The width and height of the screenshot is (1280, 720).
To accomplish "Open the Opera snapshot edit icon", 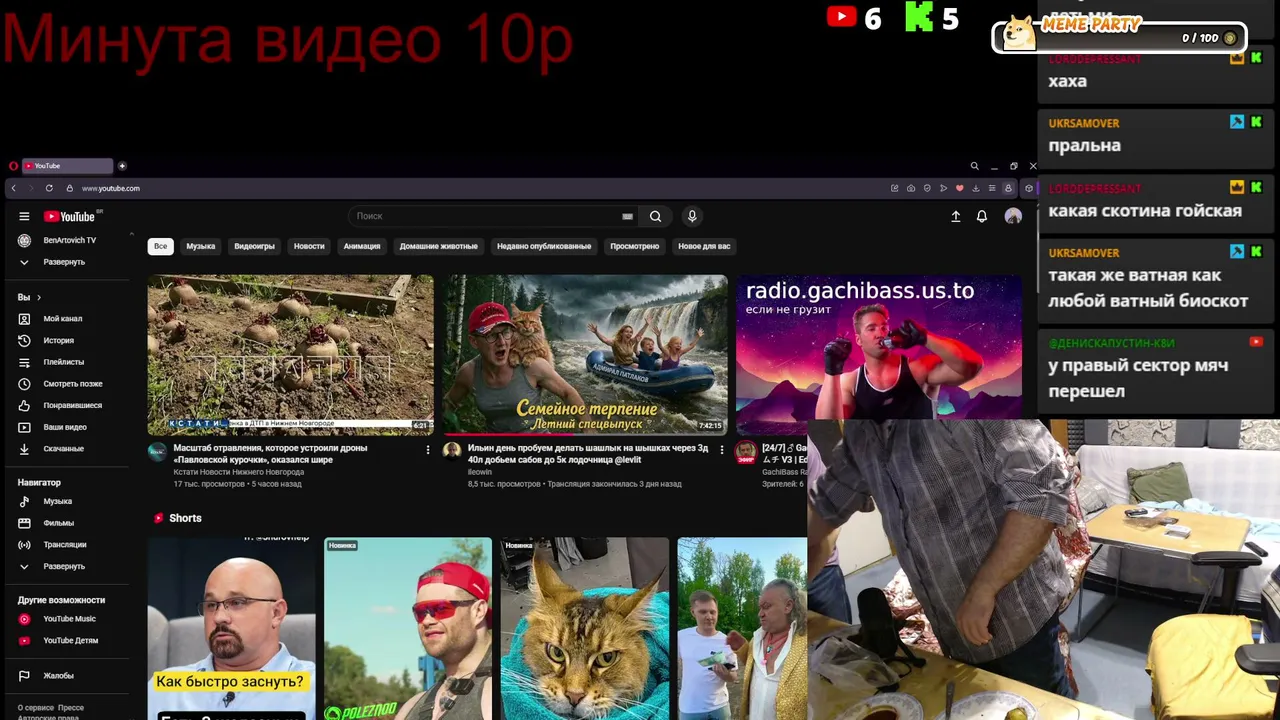I will pyautogui.click(x=894, y=188).
